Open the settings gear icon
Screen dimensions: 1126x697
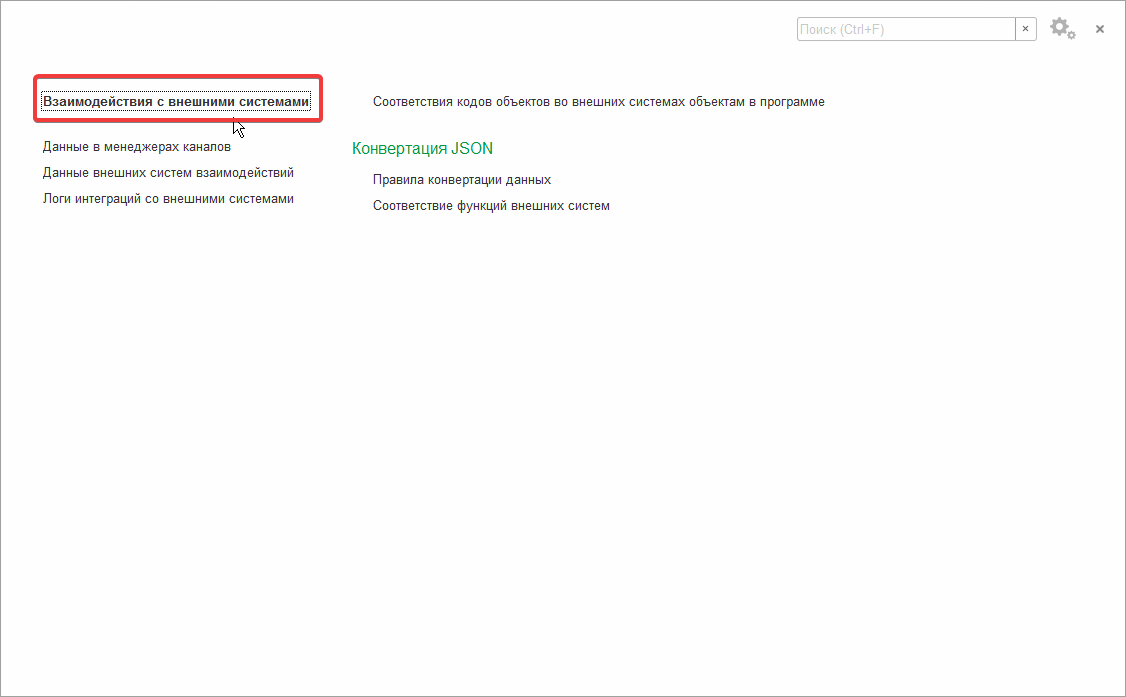click(1062, 29)
